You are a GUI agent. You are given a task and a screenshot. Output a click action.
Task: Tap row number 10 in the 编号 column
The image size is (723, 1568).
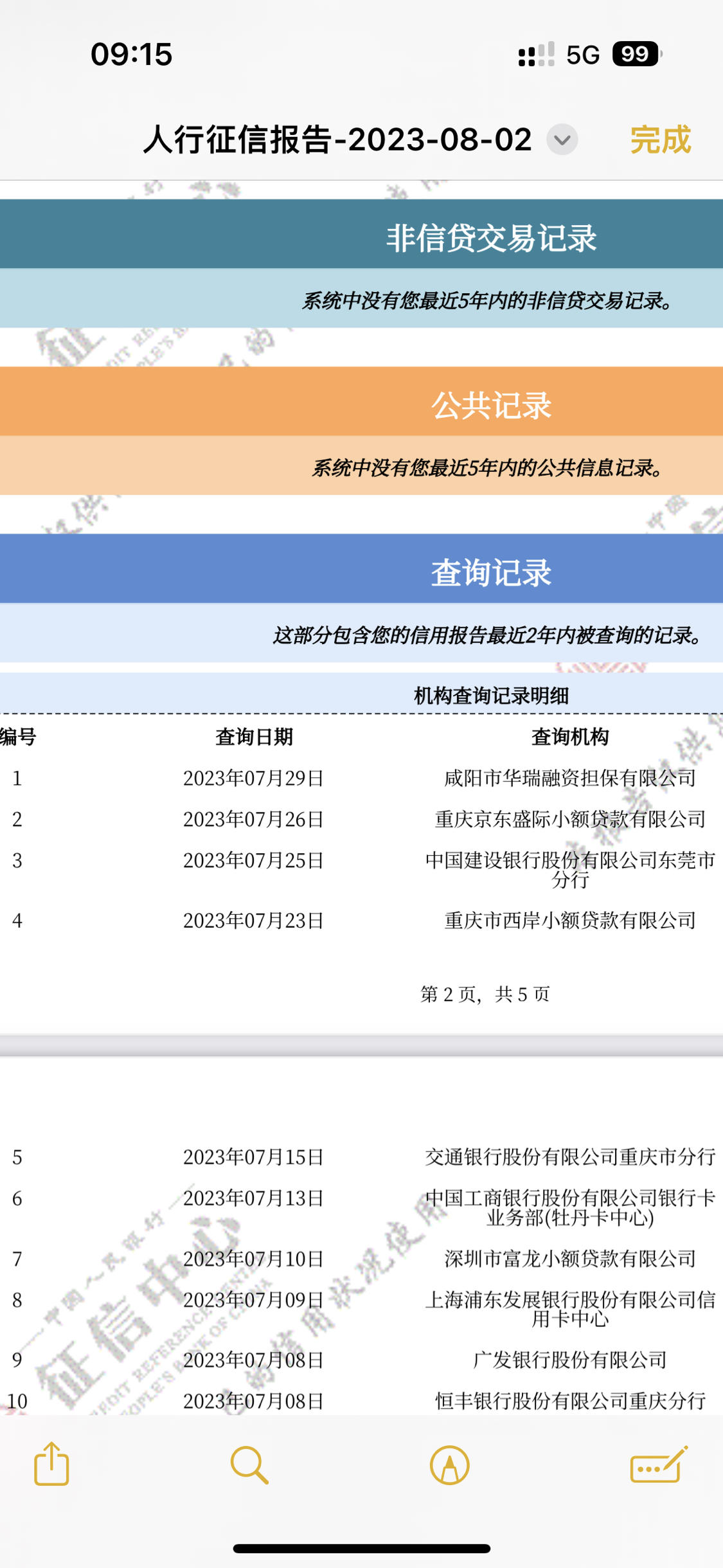point(17,1401)
